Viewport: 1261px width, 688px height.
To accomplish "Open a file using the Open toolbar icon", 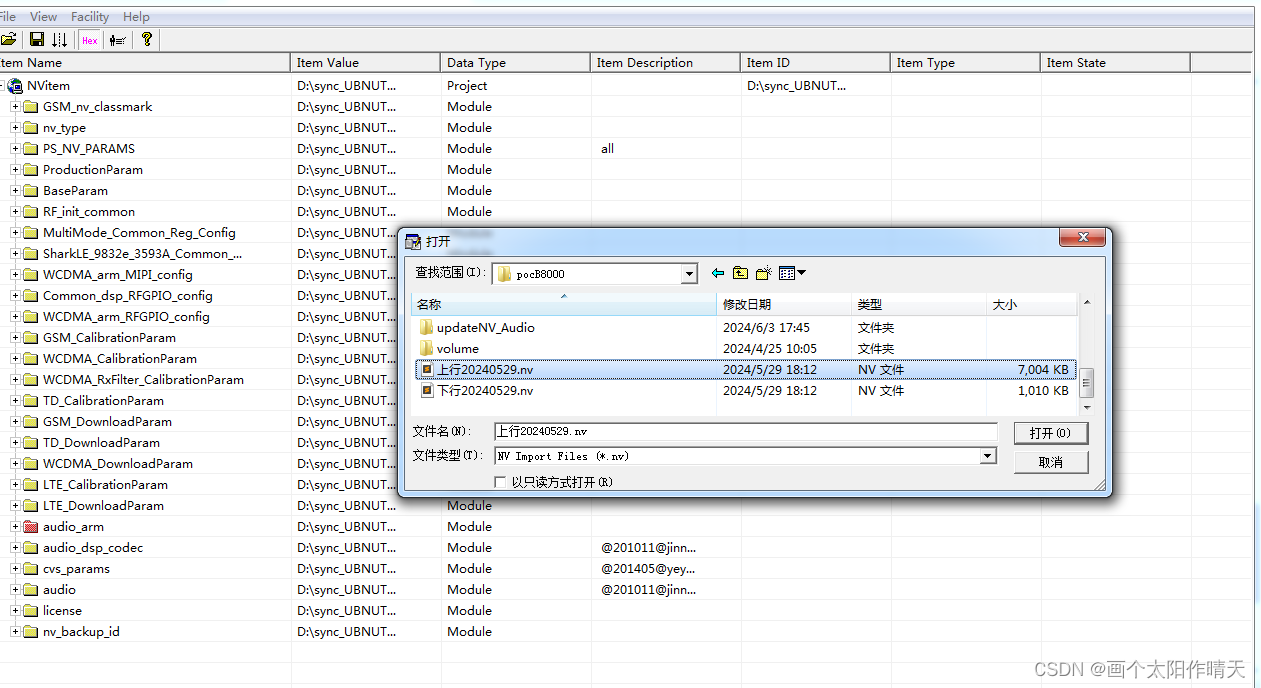I will pyautogui.click(x=12, y=39).
